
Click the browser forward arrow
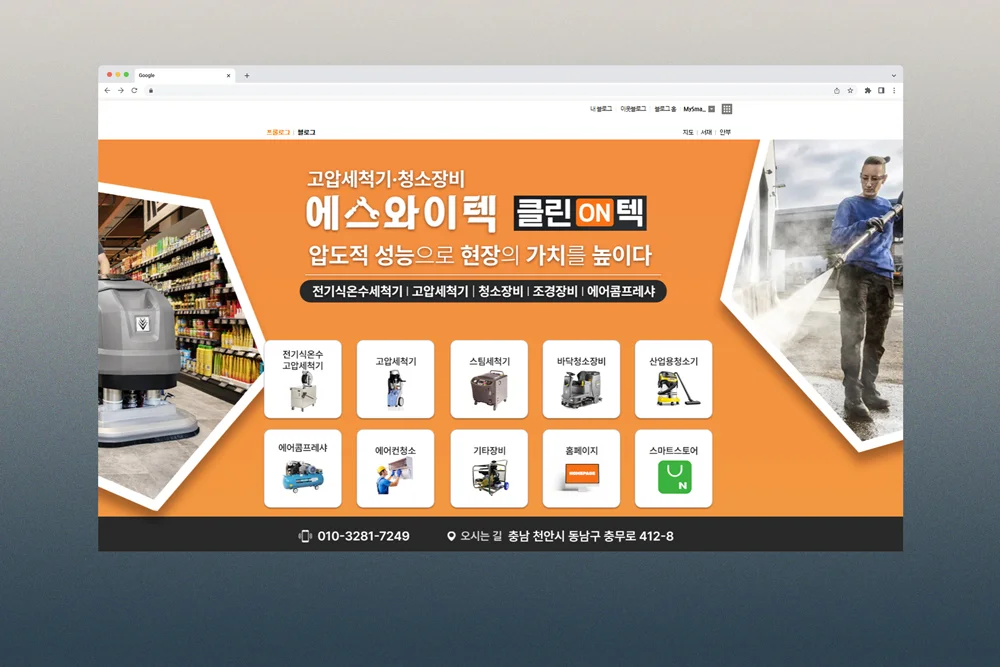[x=121, y=91]
